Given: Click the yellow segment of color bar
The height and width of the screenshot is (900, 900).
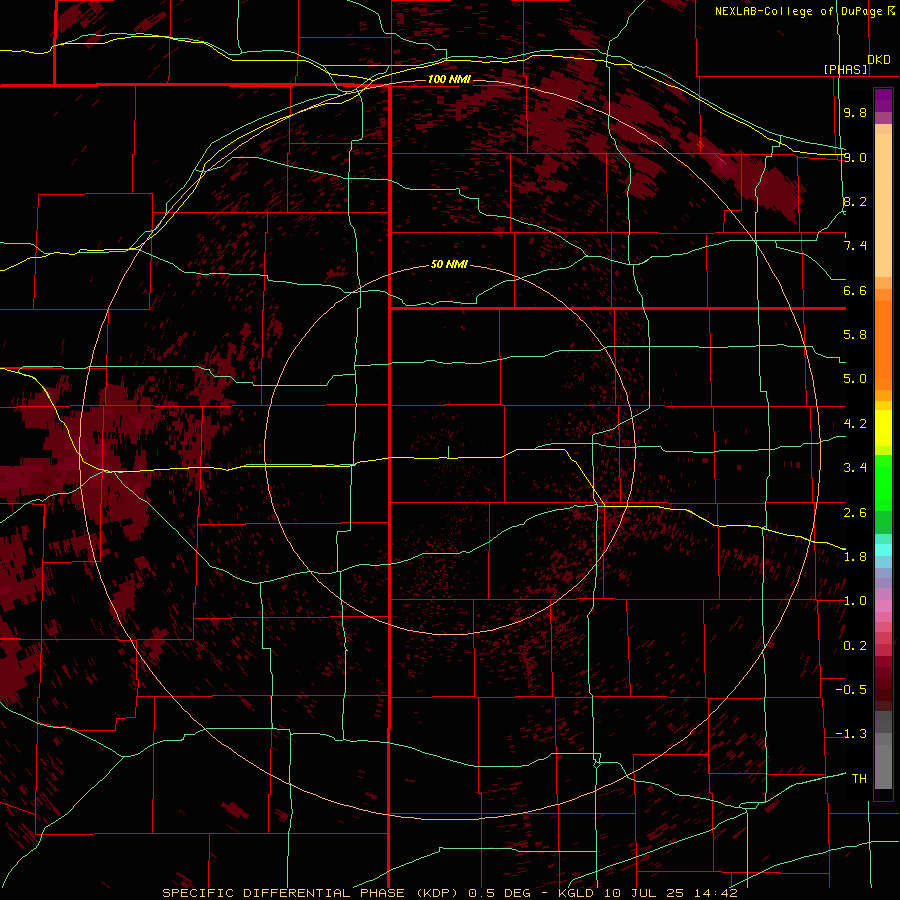Looking at the screenshot, I should pos(883,428).
